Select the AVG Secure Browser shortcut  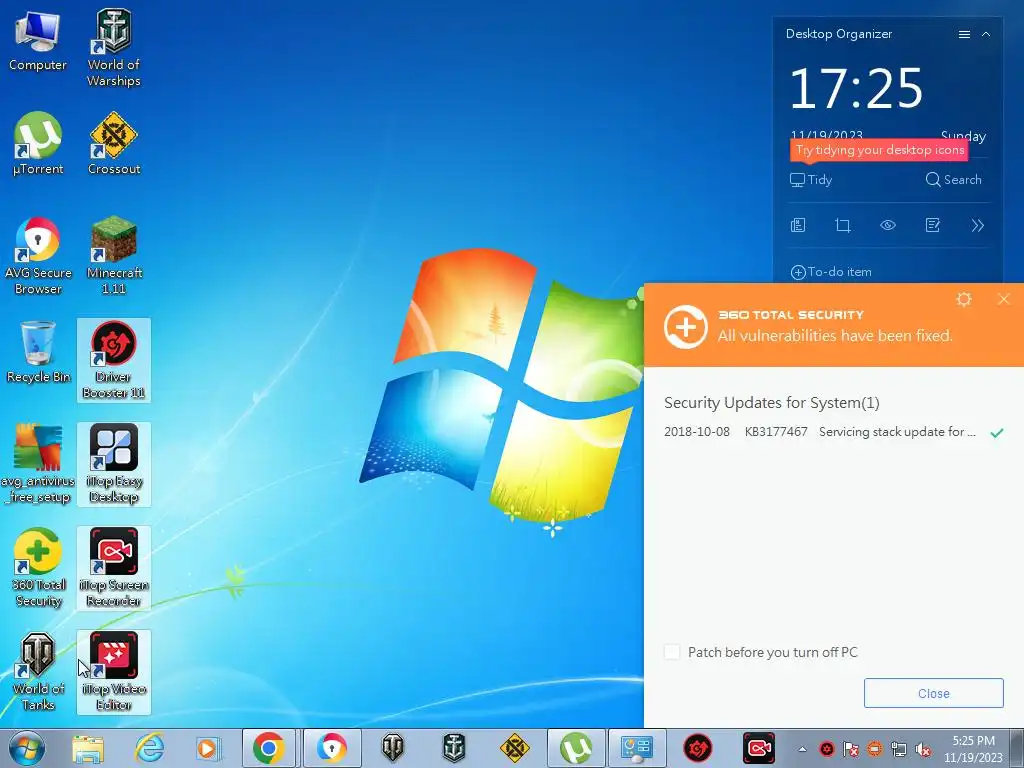[x=38, y=256]
